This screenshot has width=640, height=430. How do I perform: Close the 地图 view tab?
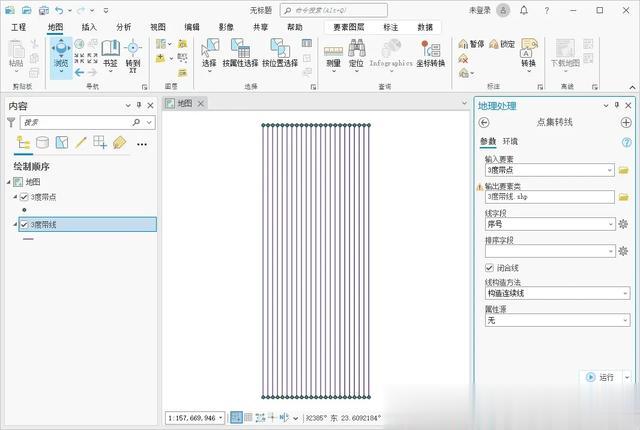[x=200, y=104]
